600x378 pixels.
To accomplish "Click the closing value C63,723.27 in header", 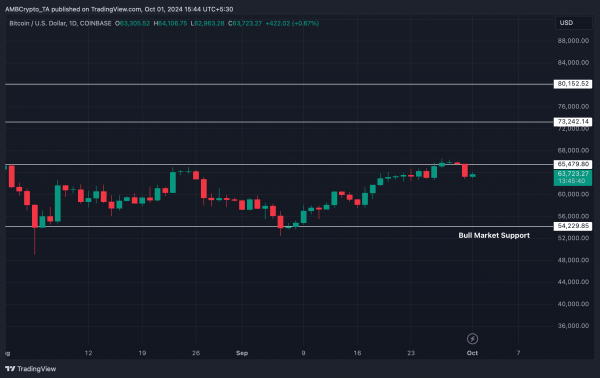I will [x=245, y=23].
